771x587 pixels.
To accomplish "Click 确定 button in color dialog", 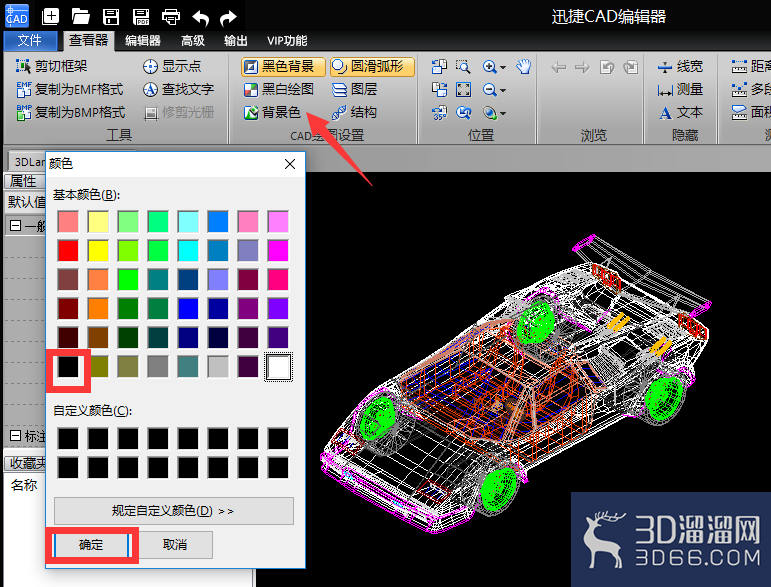I will tap(91, 545).
